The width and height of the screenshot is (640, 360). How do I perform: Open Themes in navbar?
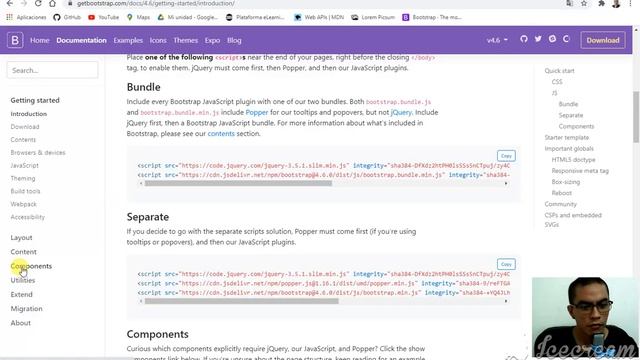pos(185,40)
